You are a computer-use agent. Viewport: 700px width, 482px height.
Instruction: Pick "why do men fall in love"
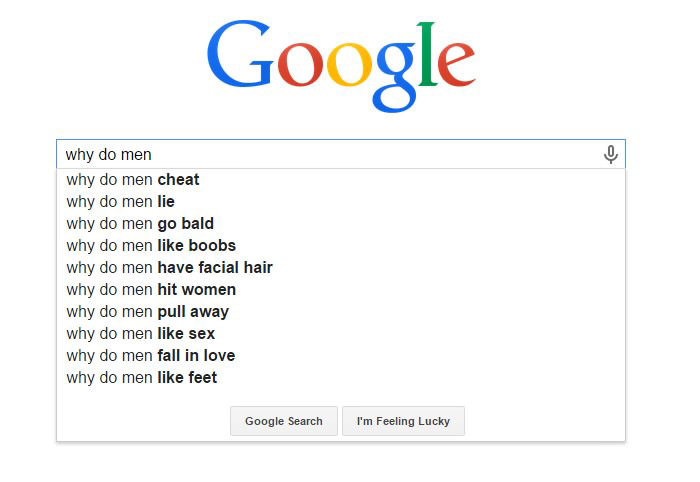point(341,356)
